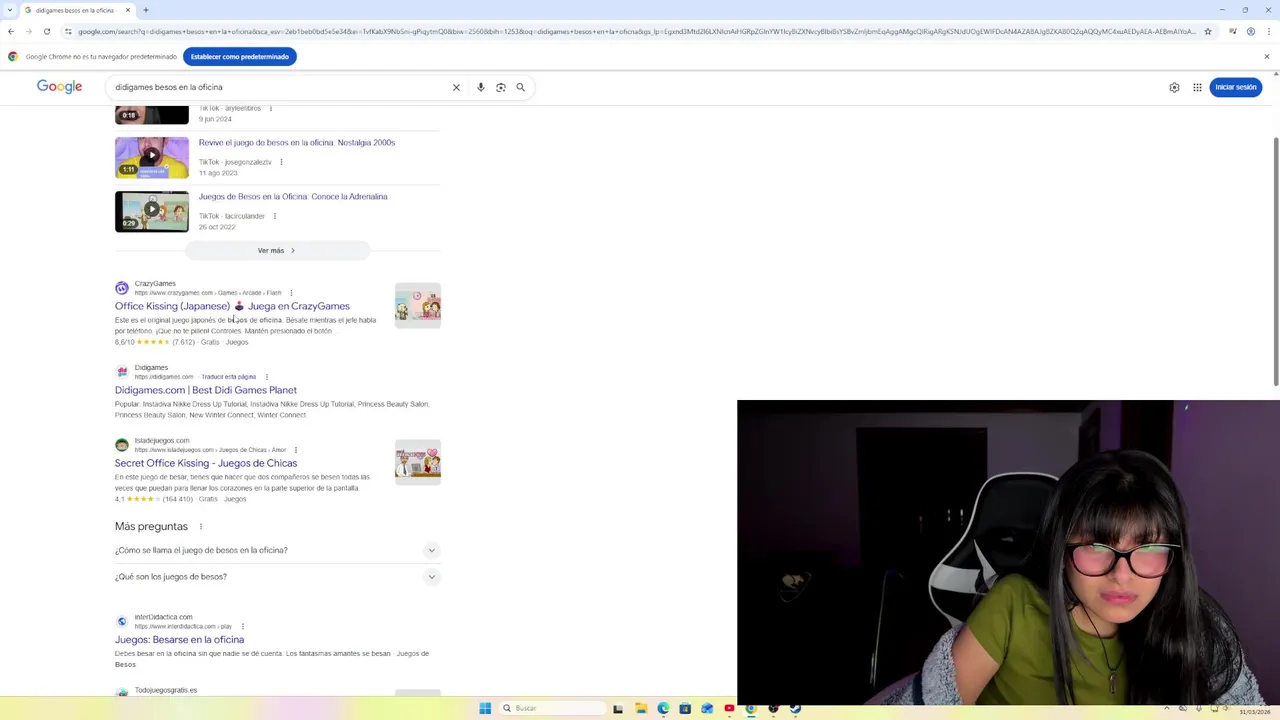Open Juegos de Besos en la Oficina: Conoce la Adrenalina
Image resolution: width=1280 pixels, height=720 pixels.
click(x=293, y=197)
